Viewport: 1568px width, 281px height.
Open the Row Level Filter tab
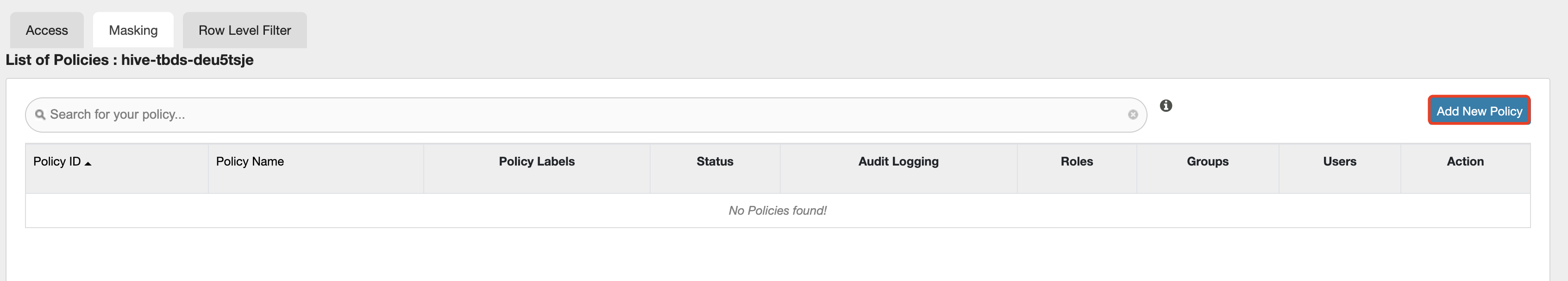coord(245,31)
